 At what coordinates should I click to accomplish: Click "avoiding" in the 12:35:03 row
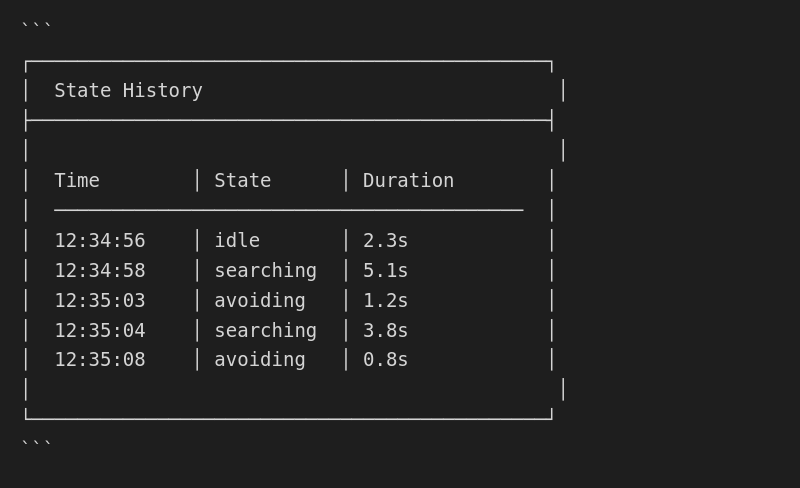coord(260,301)
